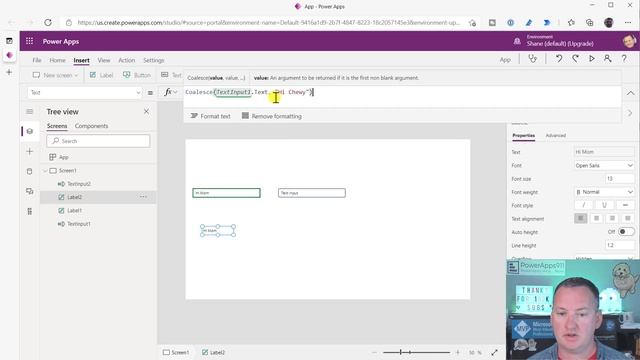Open the browser profile avatar

[x=609, y=22]
